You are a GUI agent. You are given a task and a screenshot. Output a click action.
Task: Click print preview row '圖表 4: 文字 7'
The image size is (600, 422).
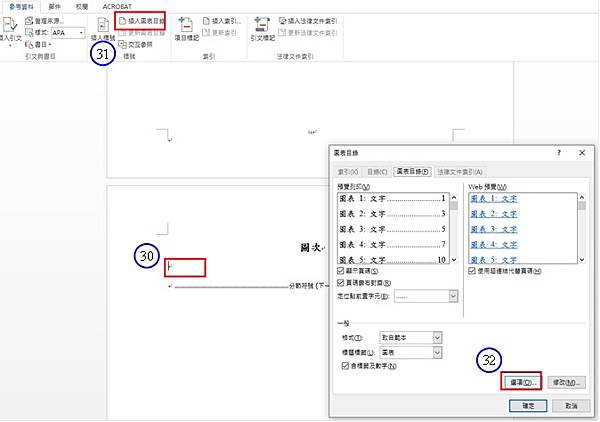point(393,244)
